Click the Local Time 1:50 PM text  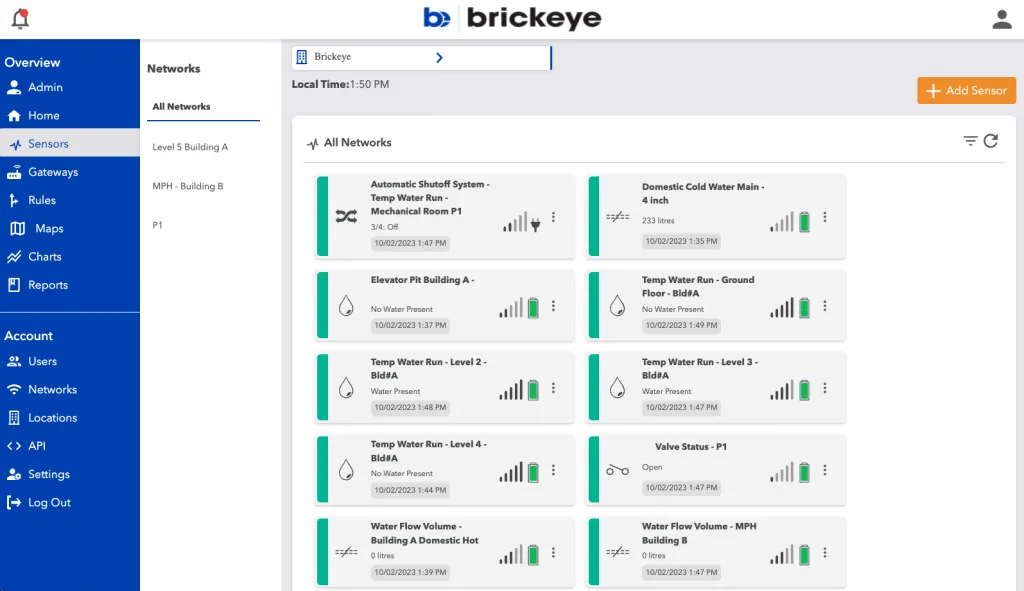point(340,84)
